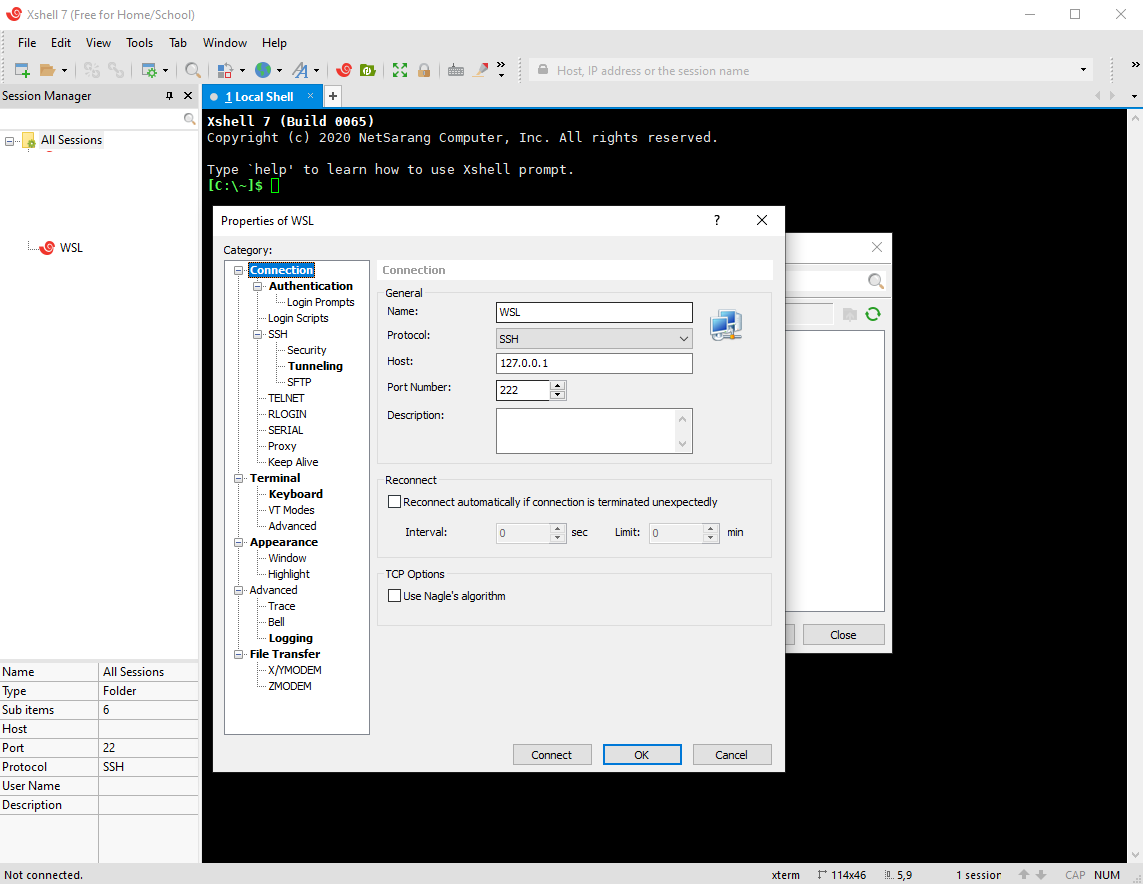Click the keyboard Key Mapping icon
Viewport: 1143px width, 884px height.
pyautogui.click(x=456, y=71)
